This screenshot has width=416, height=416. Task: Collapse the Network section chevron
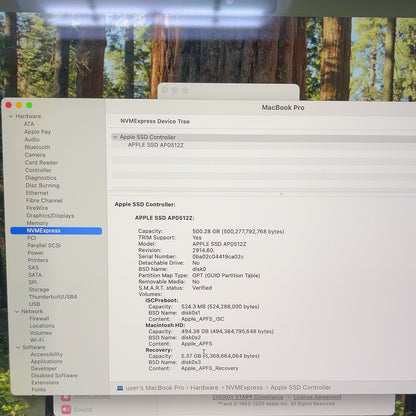tap(17, 311)
